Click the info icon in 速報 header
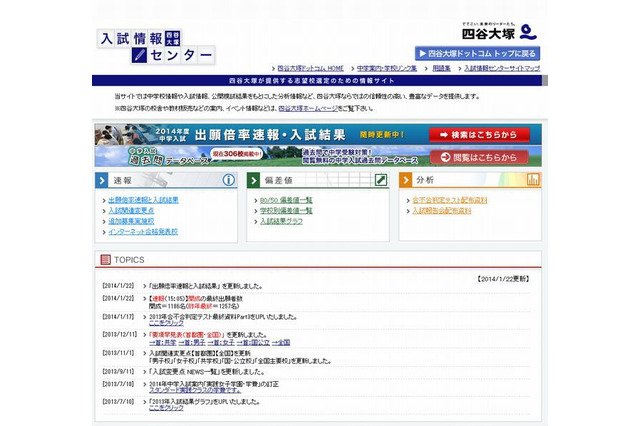Screen dimensions: 640x426 [x=229, y=180]
